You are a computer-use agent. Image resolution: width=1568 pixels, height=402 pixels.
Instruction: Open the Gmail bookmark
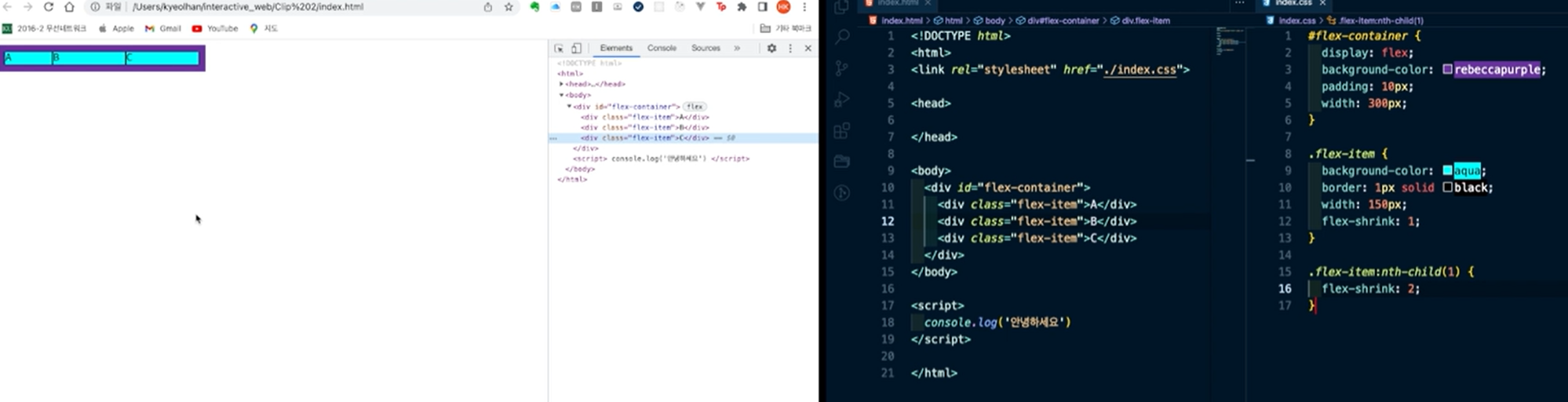tap(163, 28)
